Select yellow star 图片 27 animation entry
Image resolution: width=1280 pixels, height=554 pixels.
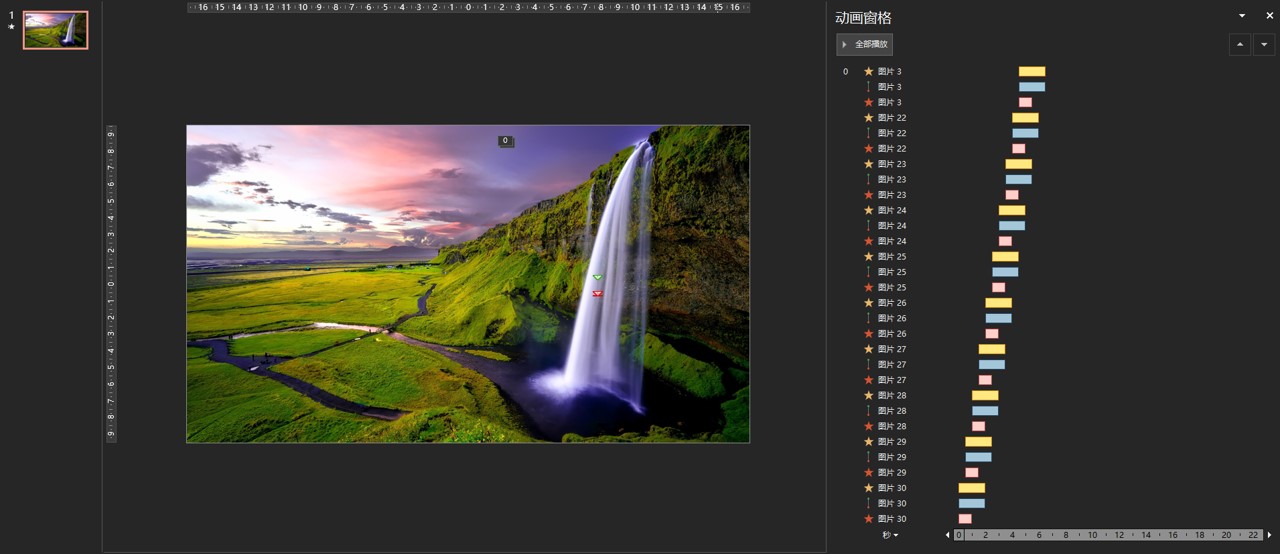click(892, 349)
